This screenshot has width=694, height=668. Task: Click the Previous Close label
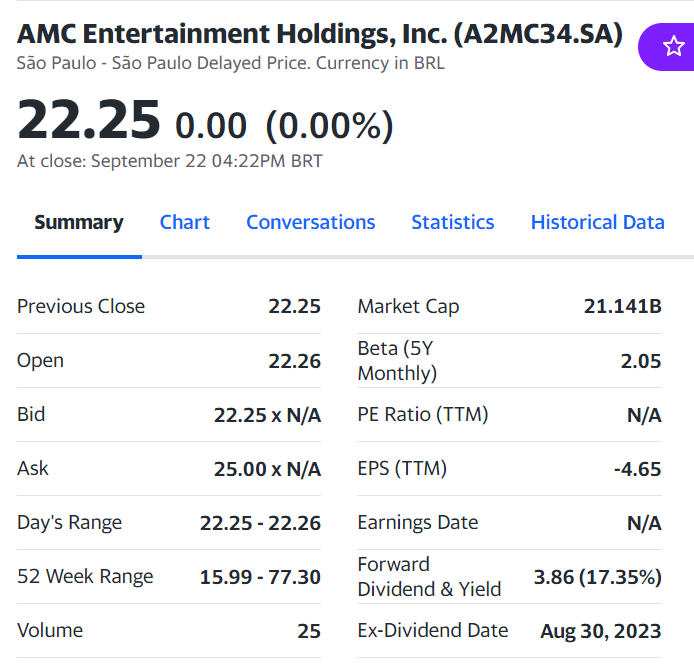[81, 306]
